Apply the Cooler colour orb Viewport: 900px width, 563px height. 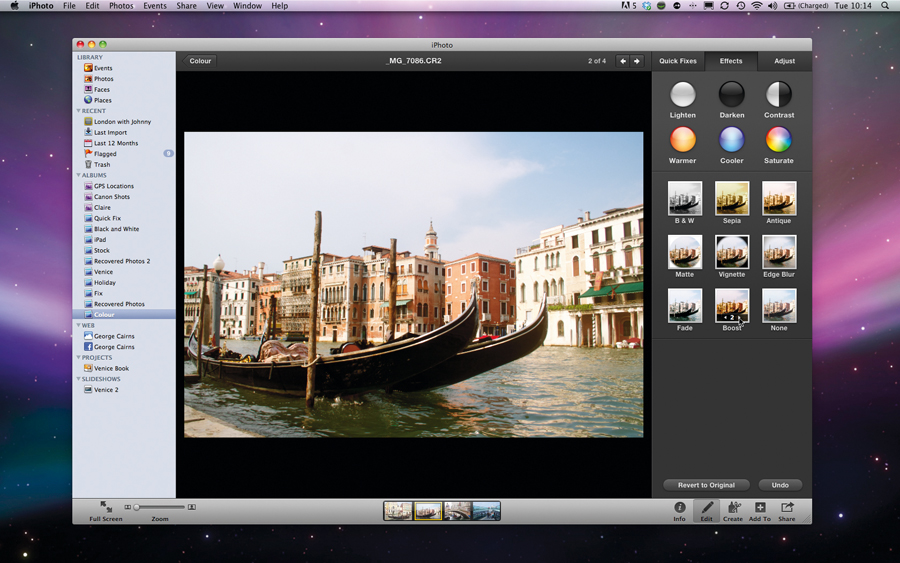pyautogui.click(x=732, y=139)
